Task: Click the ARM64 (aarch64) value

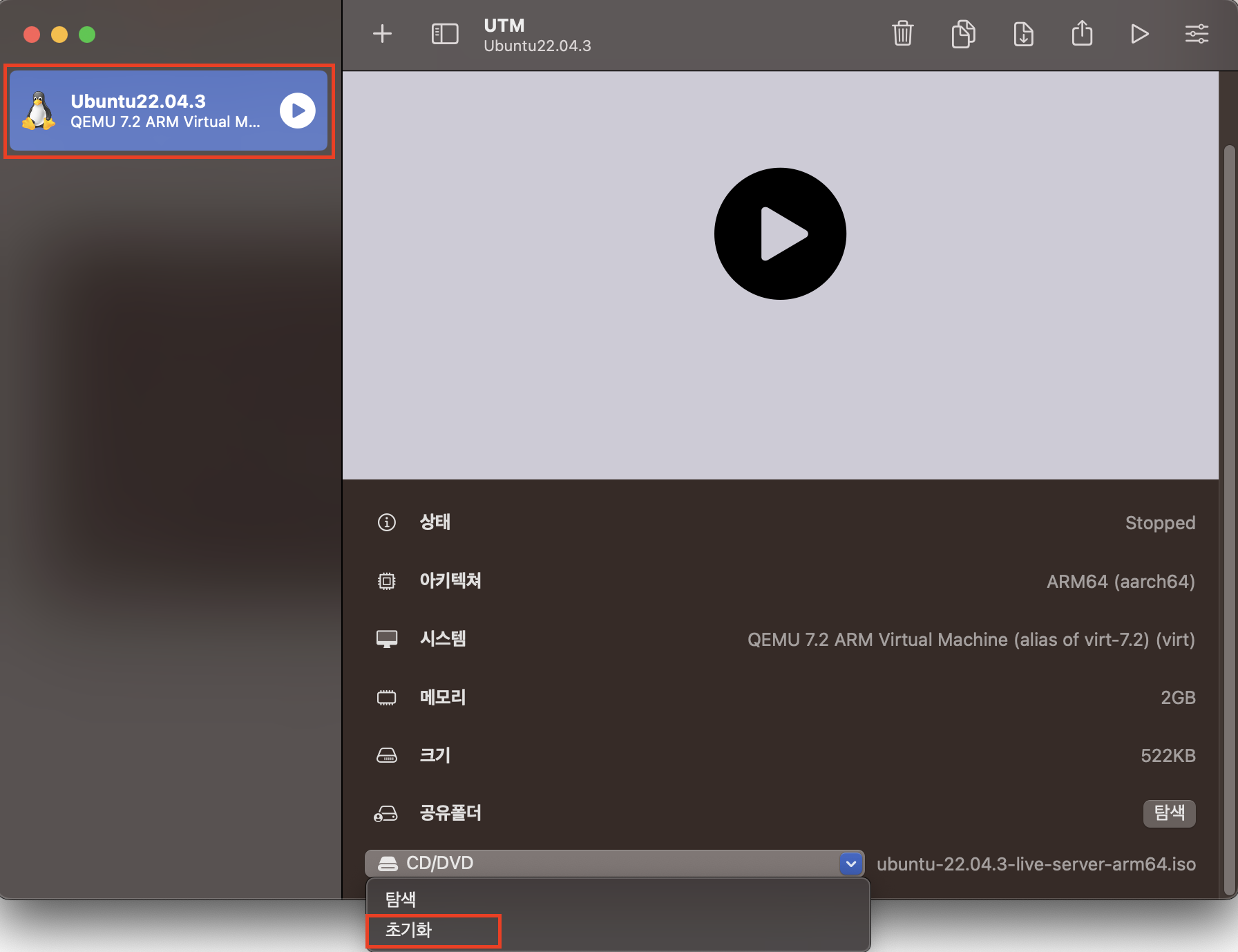Action: point(1121,582)
